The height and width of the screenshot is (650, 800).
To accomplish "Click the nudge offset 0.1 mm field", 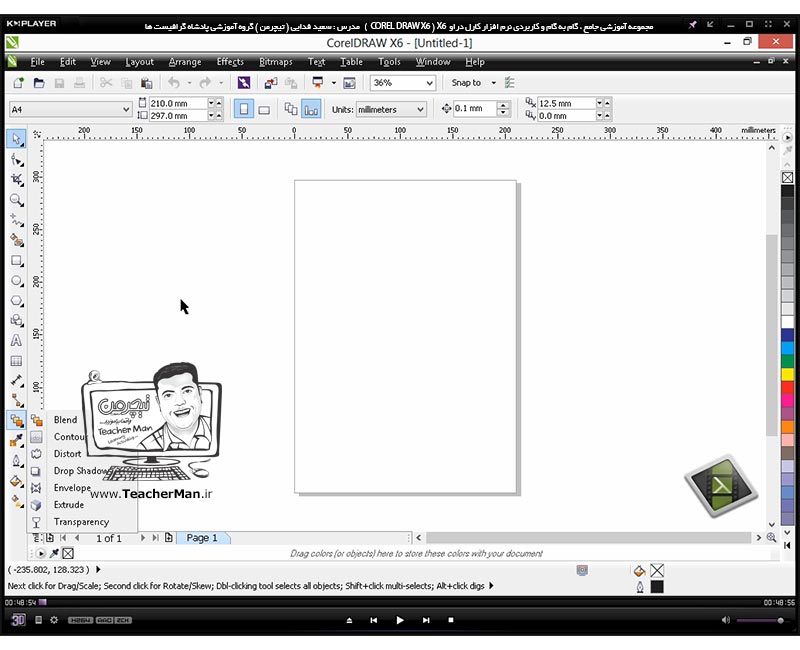I will click(x=474, y=109).
